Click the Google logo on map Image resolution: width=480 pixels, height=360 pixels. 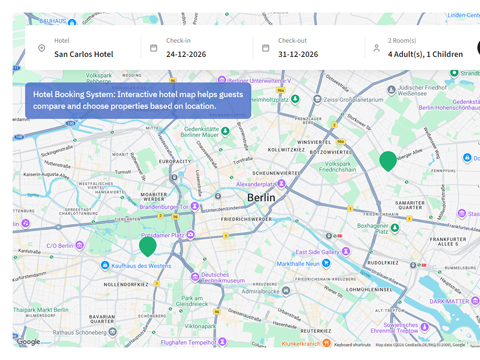point(28,342)
